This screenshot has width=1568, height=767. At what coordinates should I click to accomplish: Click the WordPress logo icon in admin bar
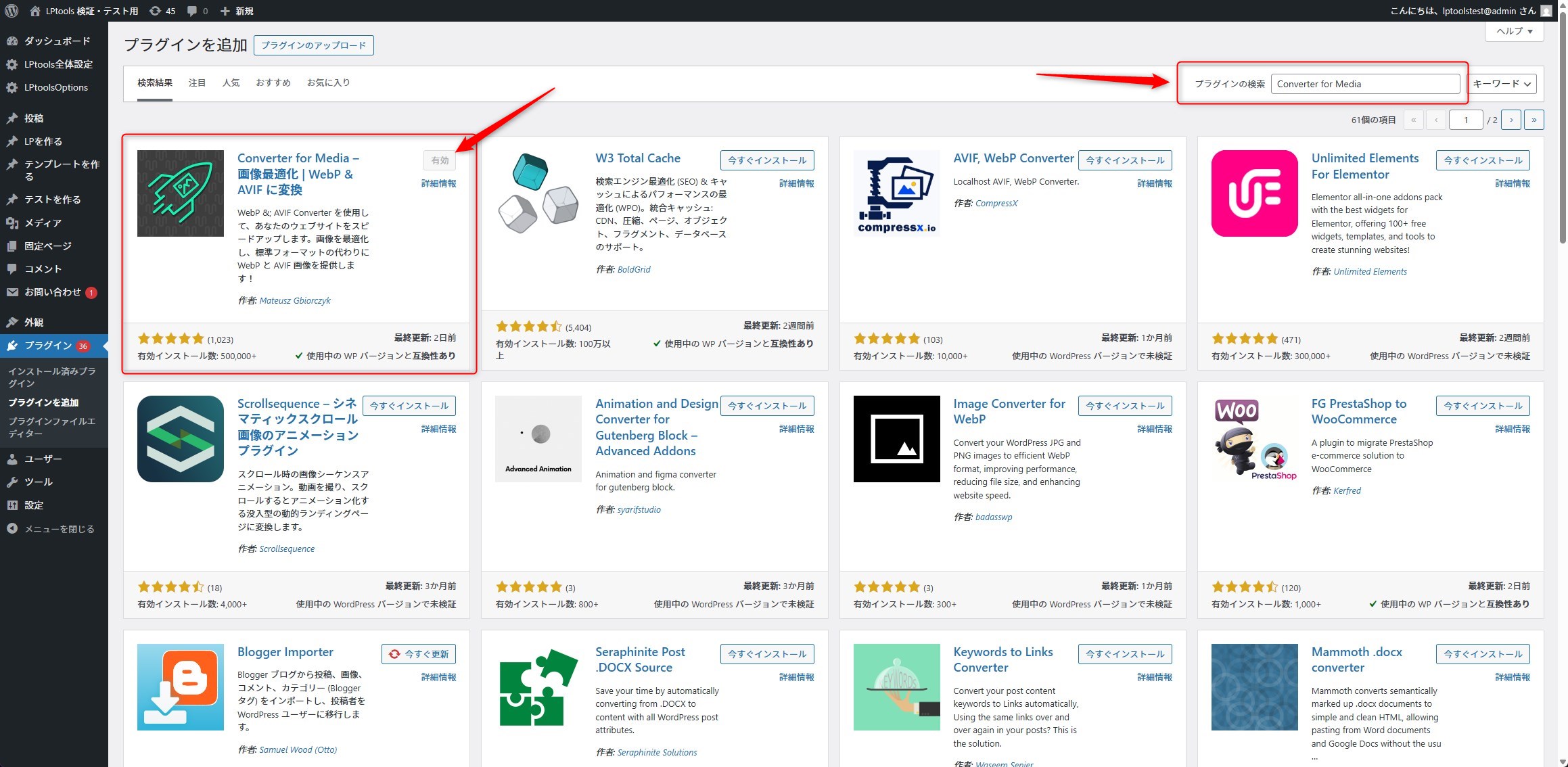[11, 11]
